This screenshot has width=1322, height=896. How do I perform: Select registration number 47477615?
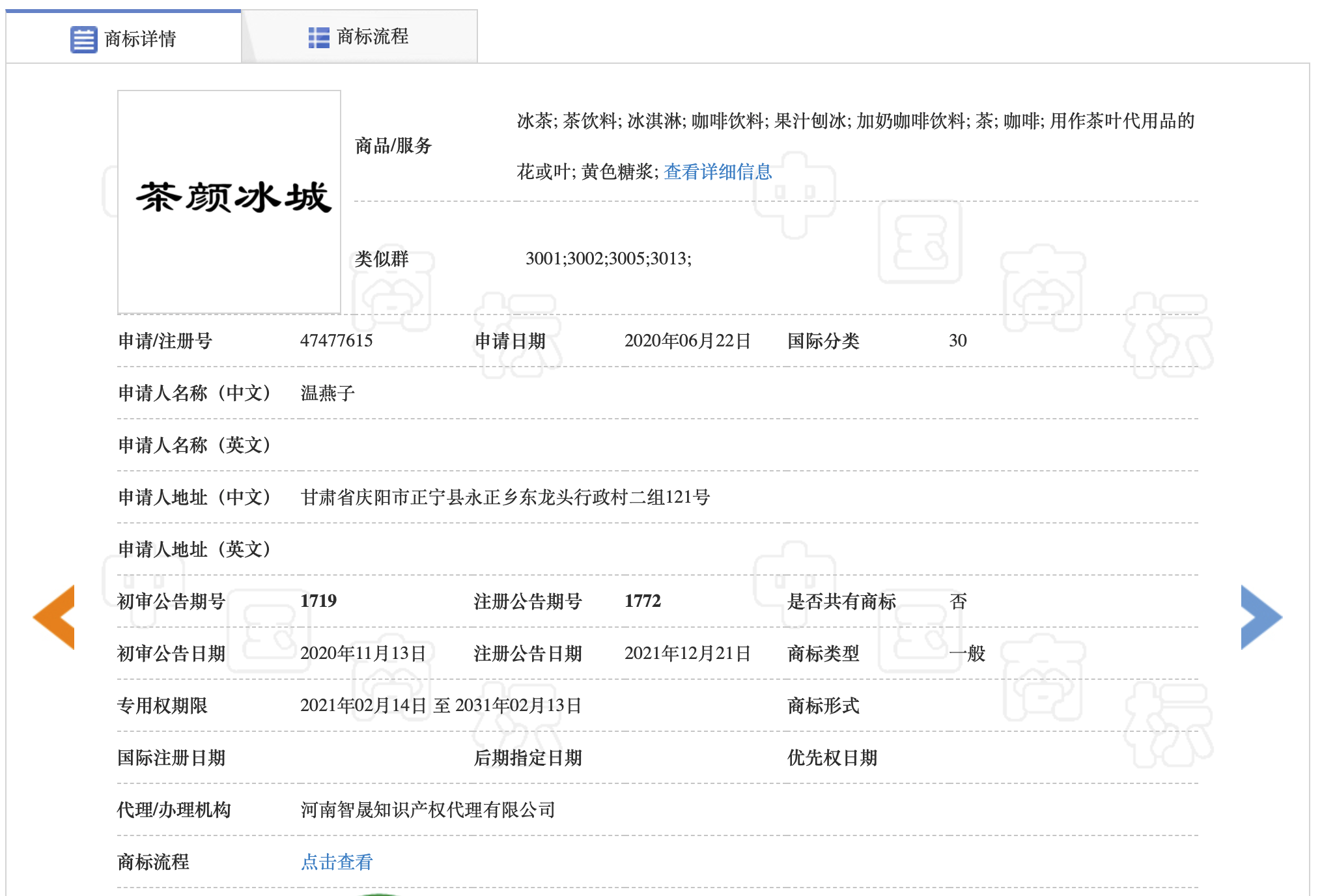coord(337,340)
